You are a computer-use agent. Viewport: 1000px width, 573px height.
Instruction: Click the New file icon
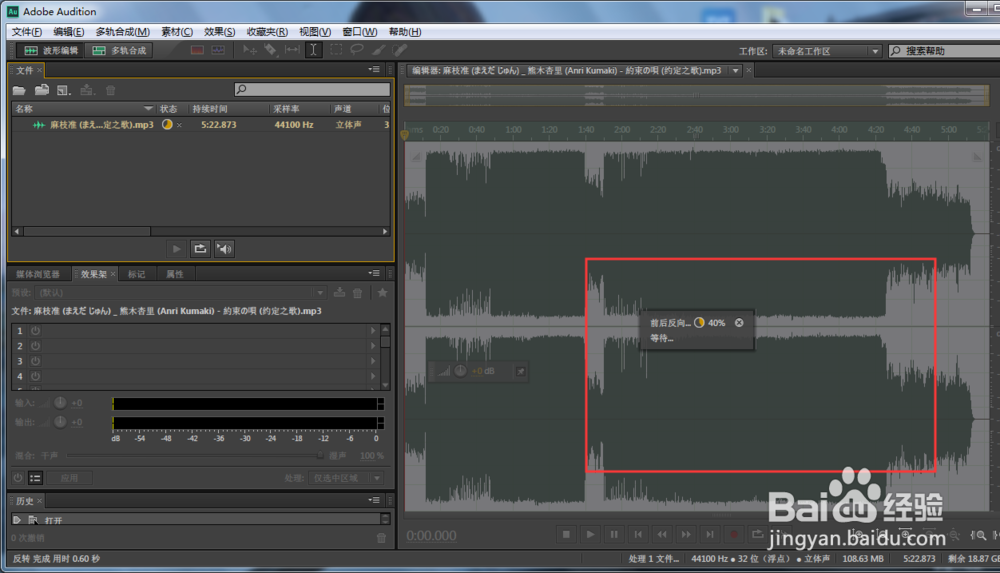coord(64,91)
